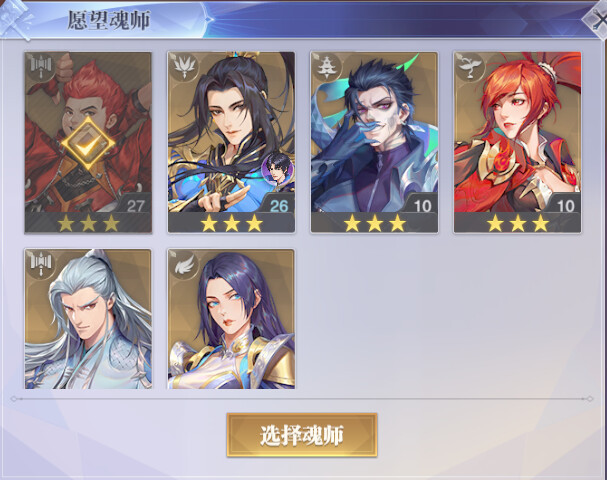Select the purple-haired armored woman card
Screen dimensions: 607x480
pyautogui.click(x=231, y=319)
